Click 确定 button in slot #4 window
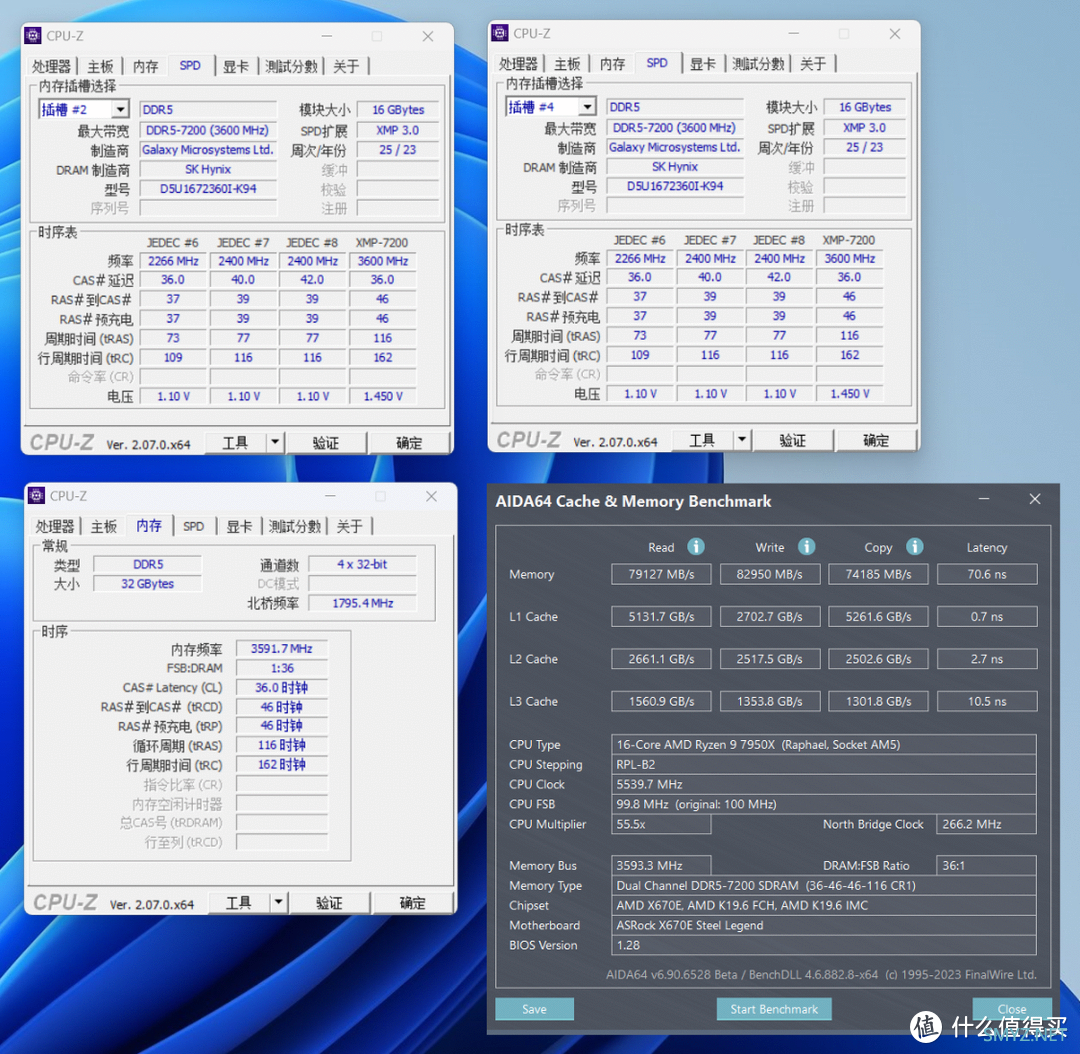 pos(876,440)
